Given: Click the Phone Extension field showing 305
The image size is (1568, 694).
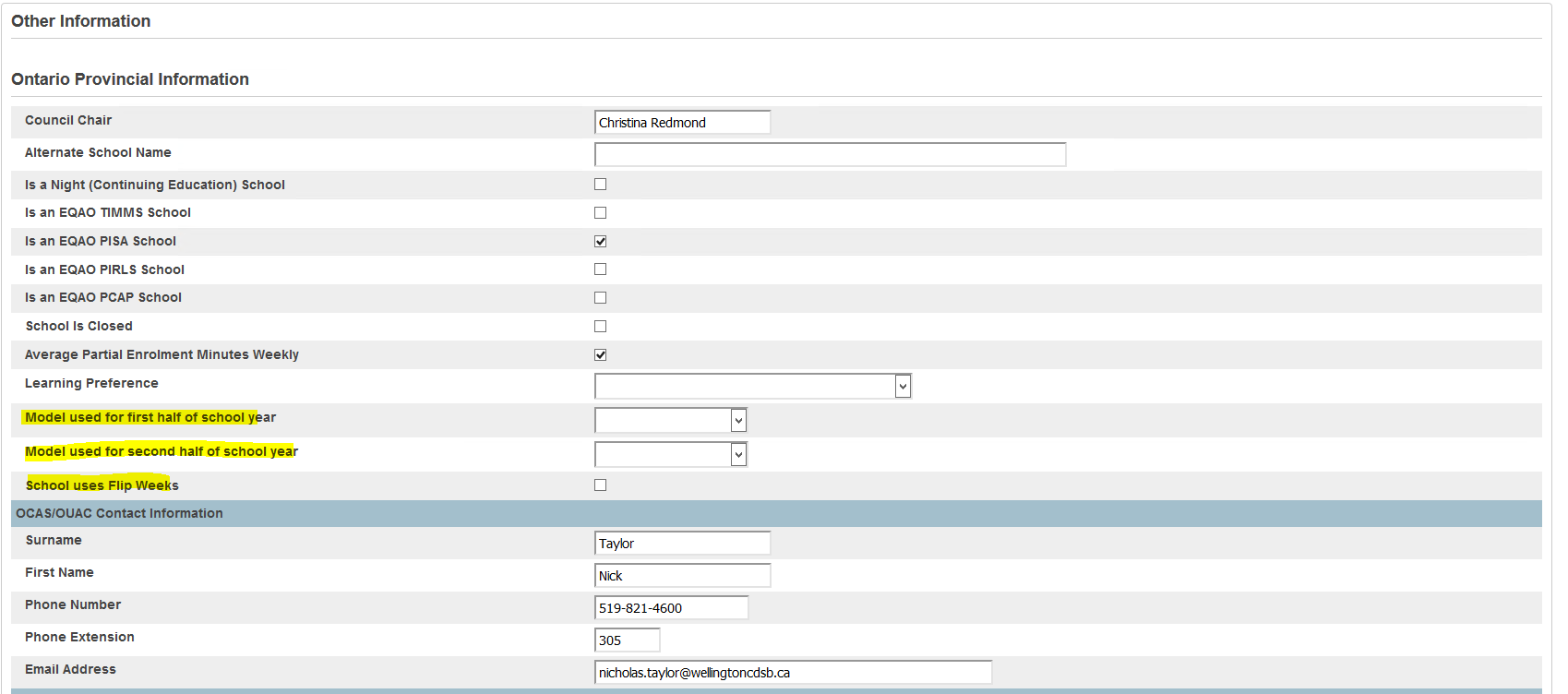Looking at the screenshot, I should (x=627, y=640).
